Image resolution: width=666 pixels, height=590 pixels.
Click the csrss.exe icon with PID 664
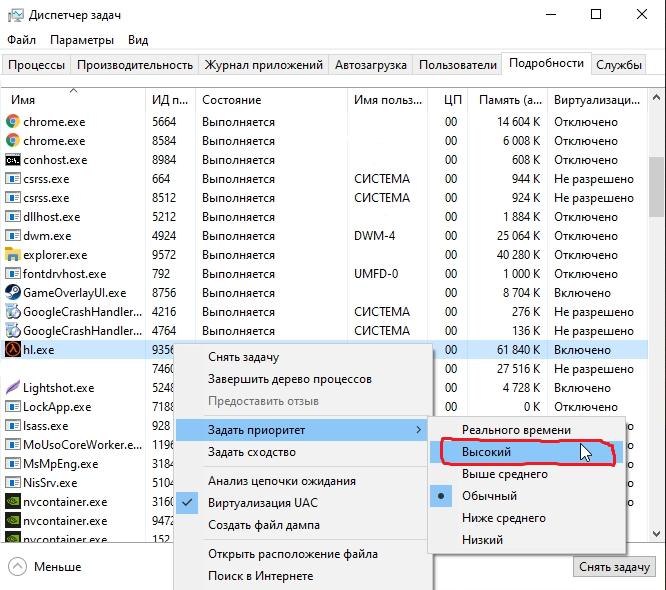click(x=13, y=178)
